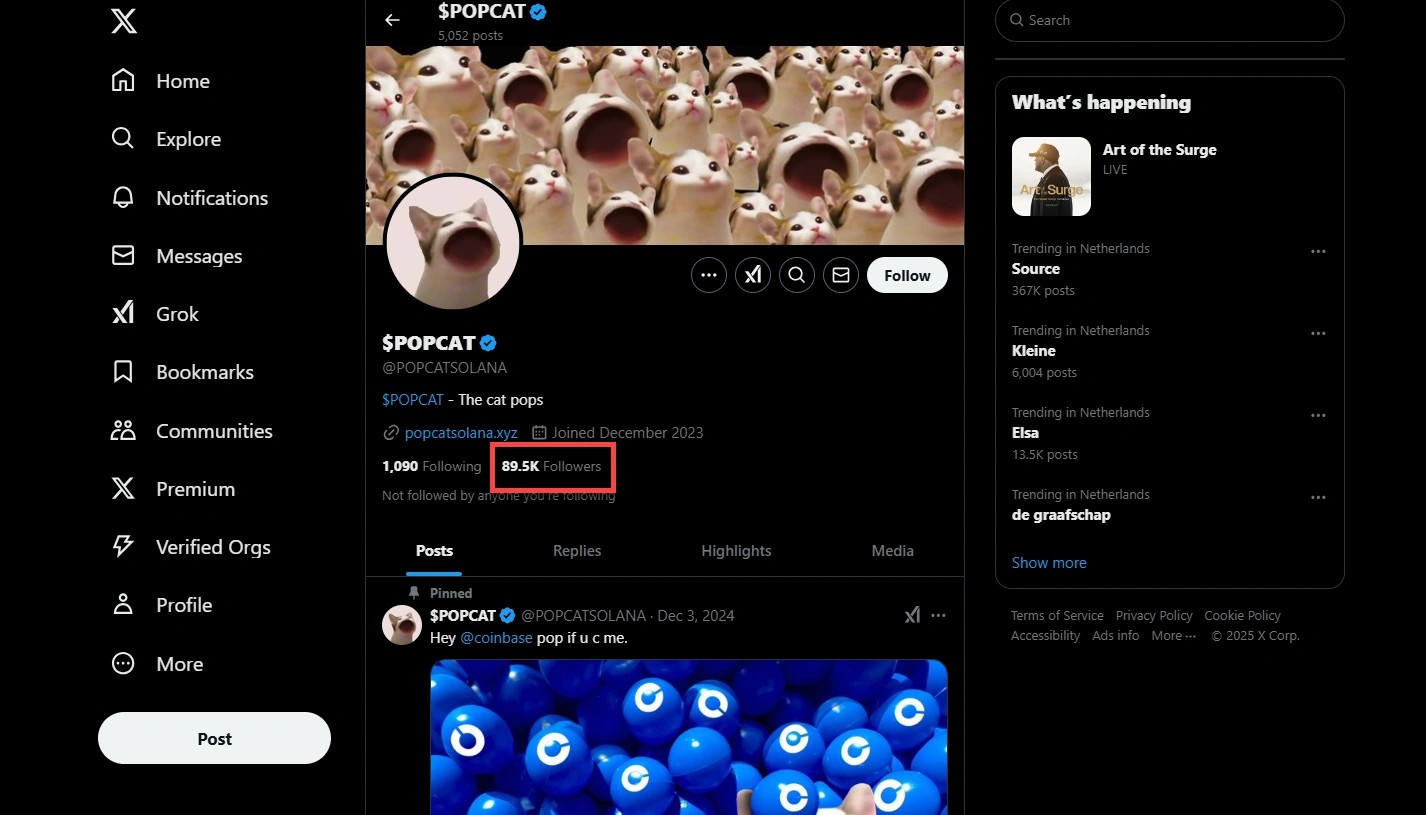Open the Premium X icon

[x=123, y=488]
